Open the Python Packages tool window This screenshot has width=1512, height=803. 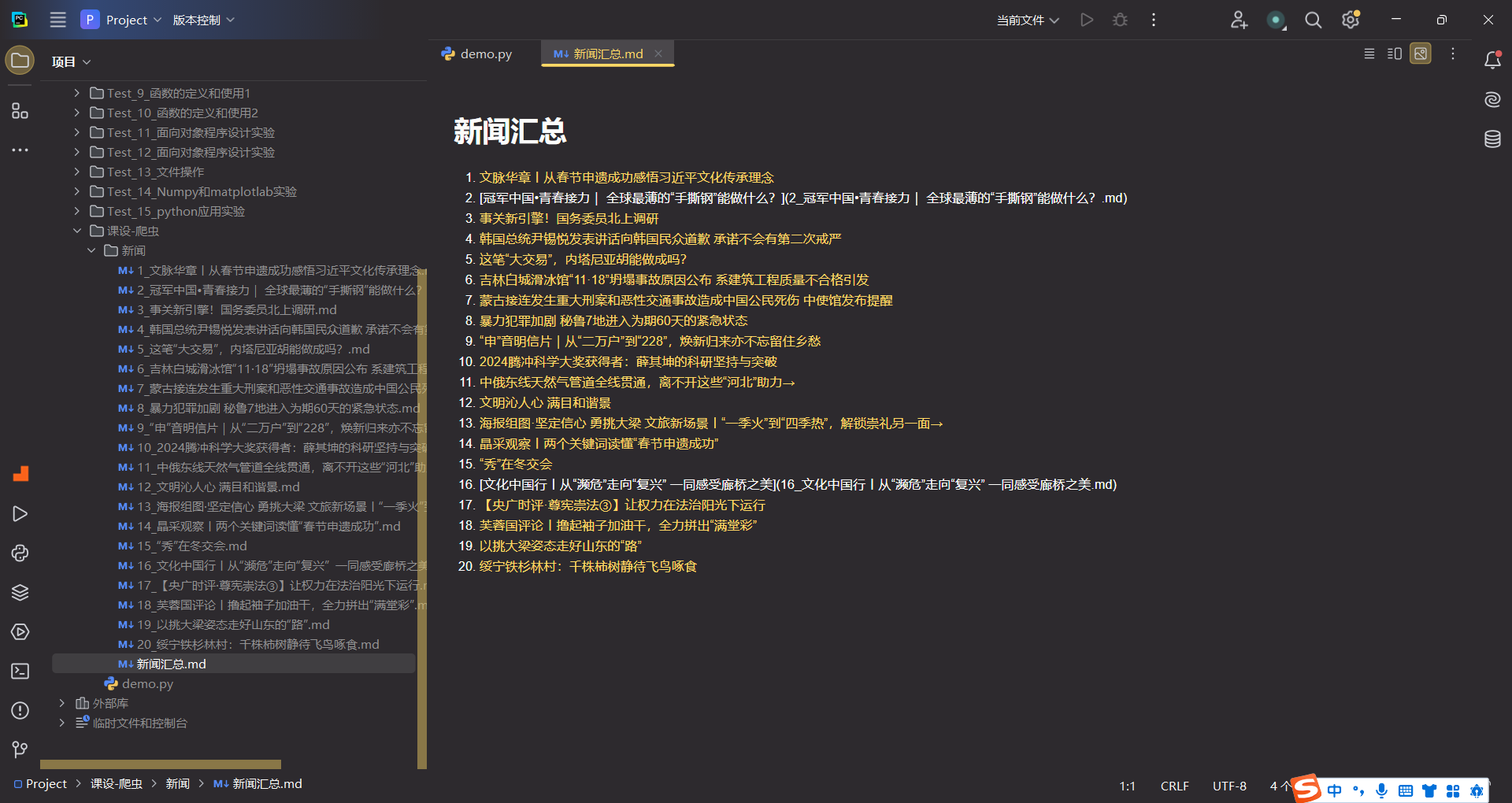coord(20,593)
